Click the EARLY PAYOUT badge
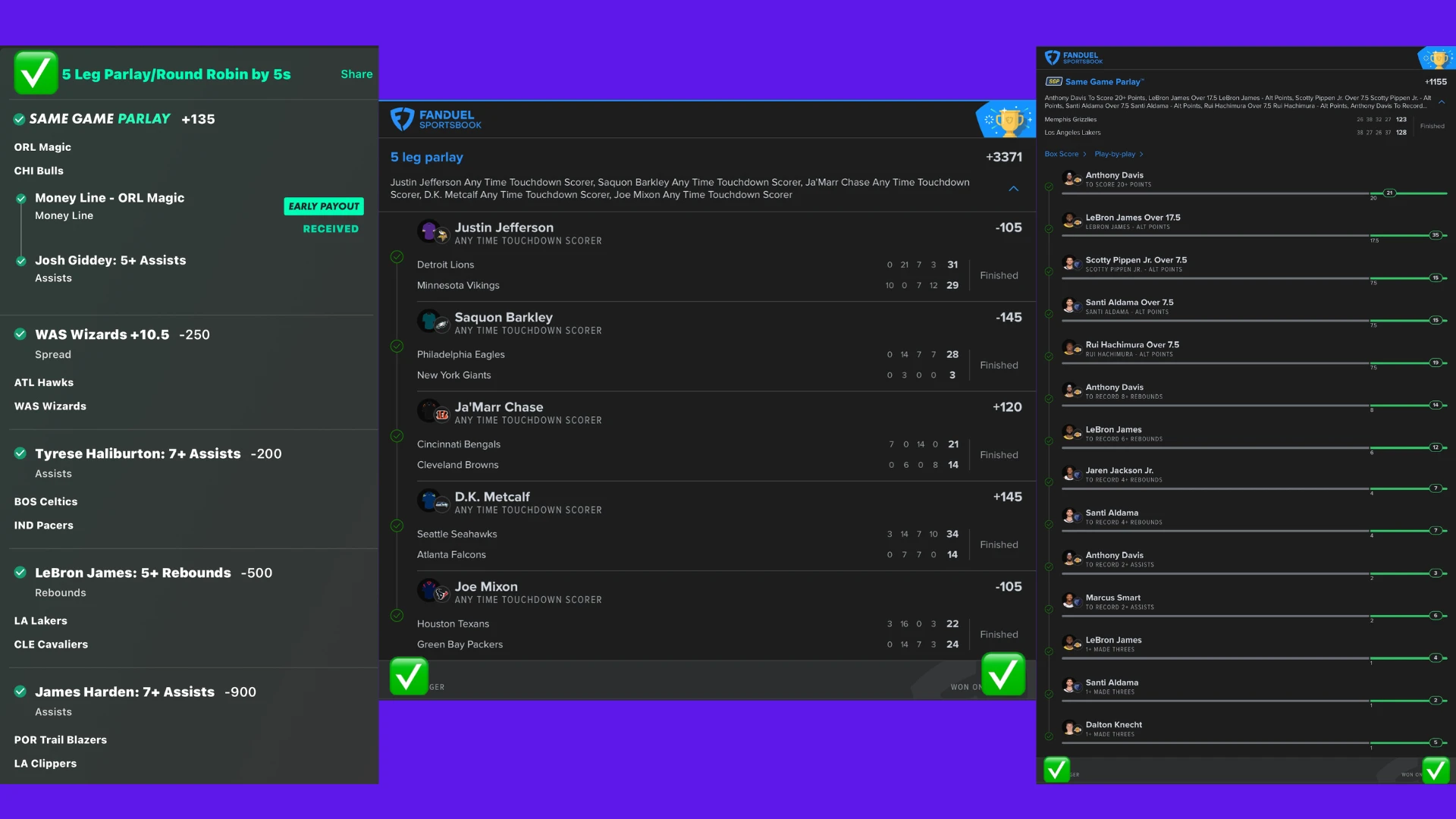Image resolution: width=1456 pixels, height=819 pixels. click(324, 206)
